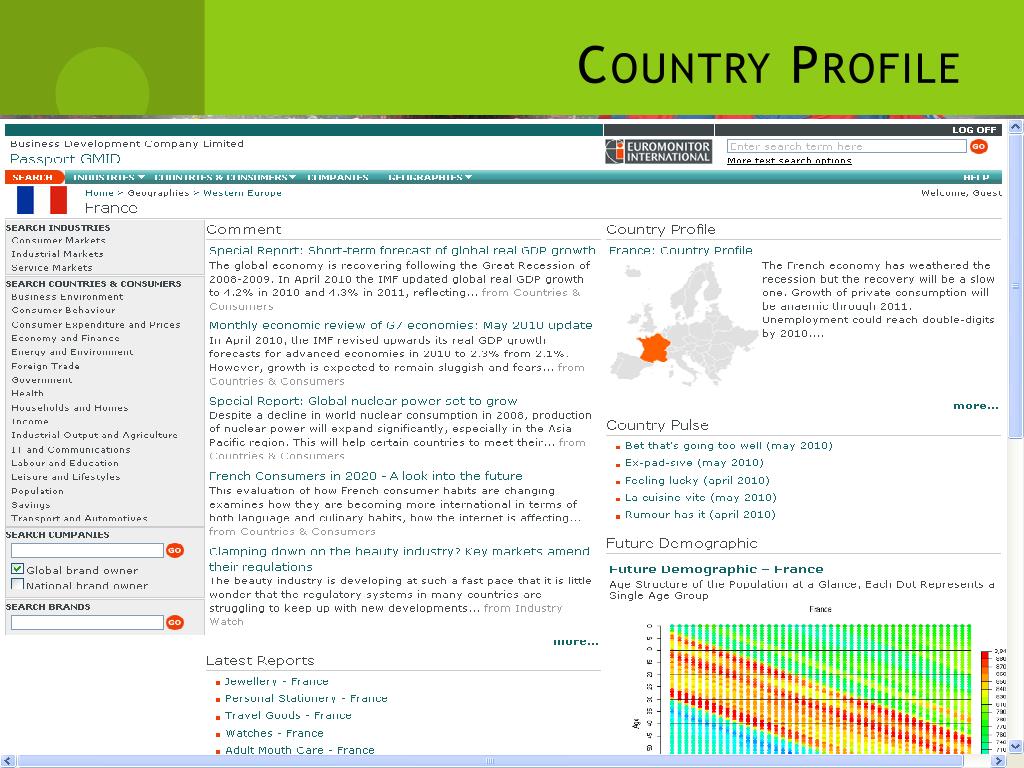The height and width of the screenshot is (768, 1024).
Task: Open Service Markets link
Action: pyautogui.click(x=52, y=268)
